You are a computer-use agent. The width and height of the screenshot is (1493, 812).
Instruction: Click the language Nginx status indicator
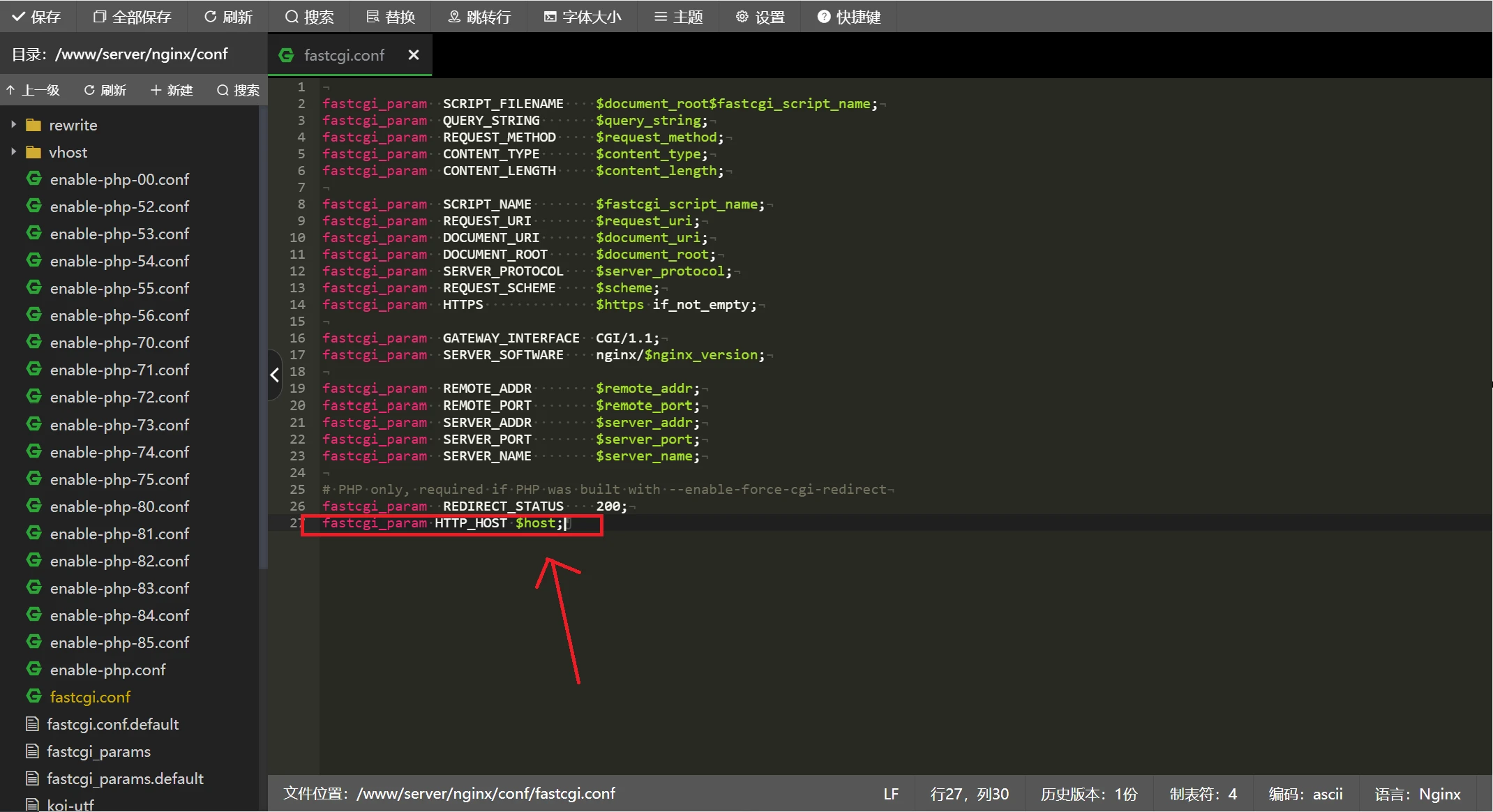(1417, 794)
